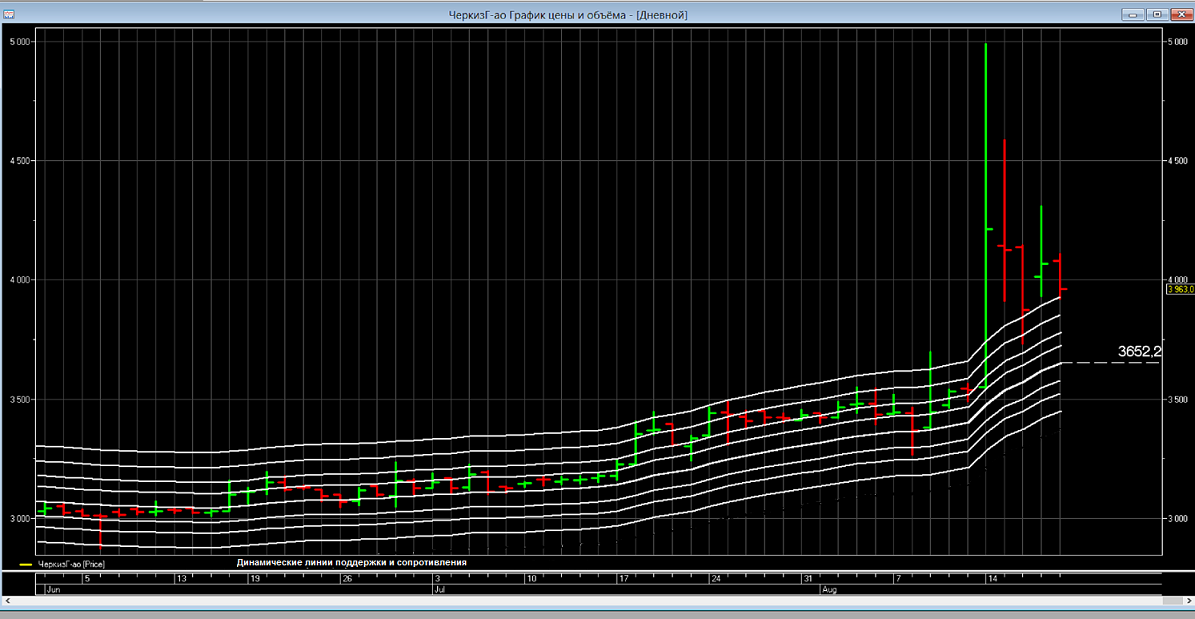
Task: Restore down the chart window
Action: pos(1157,14)
